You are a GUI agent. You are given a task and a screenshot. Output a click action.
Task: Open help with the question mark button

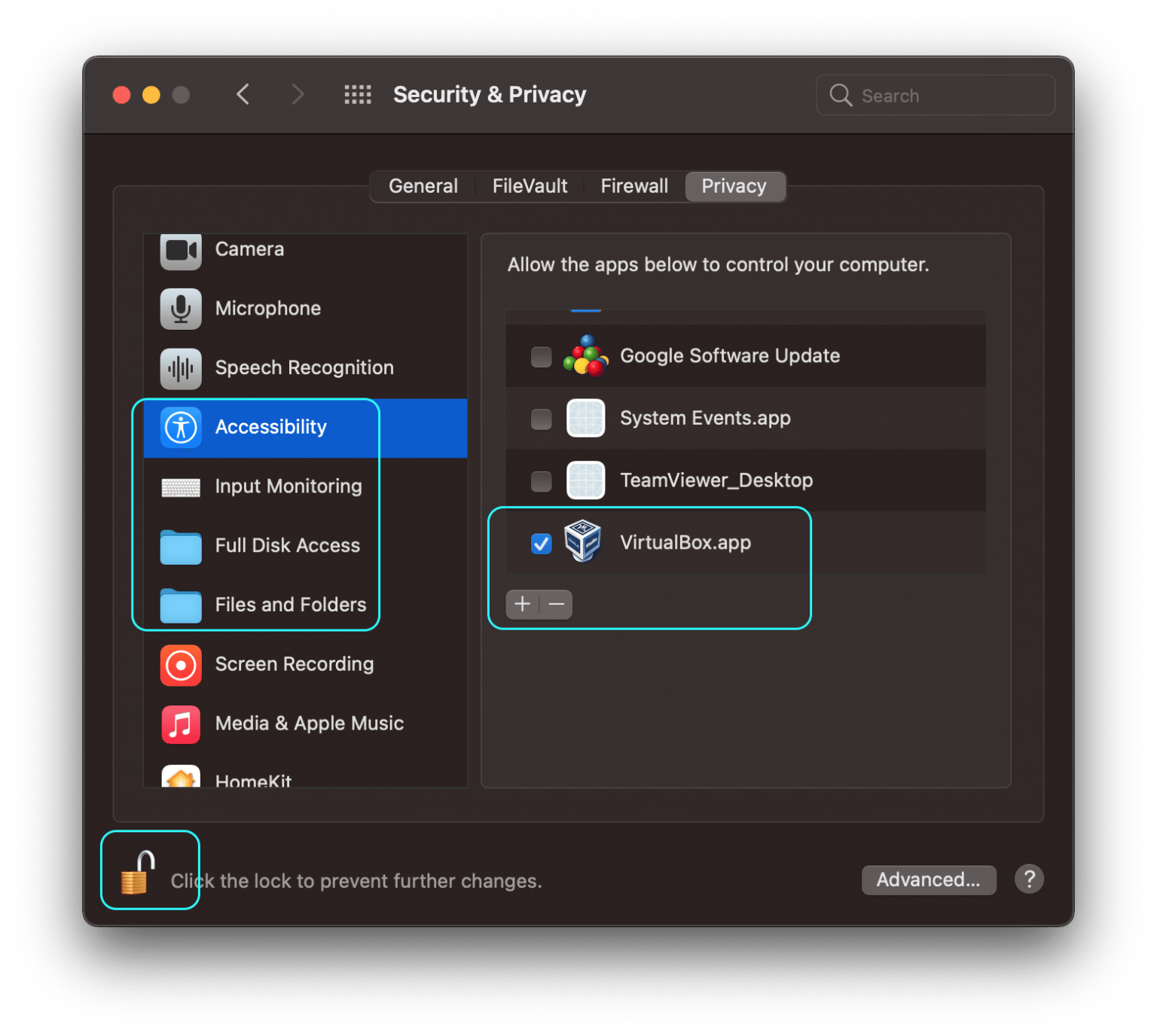1029,879
